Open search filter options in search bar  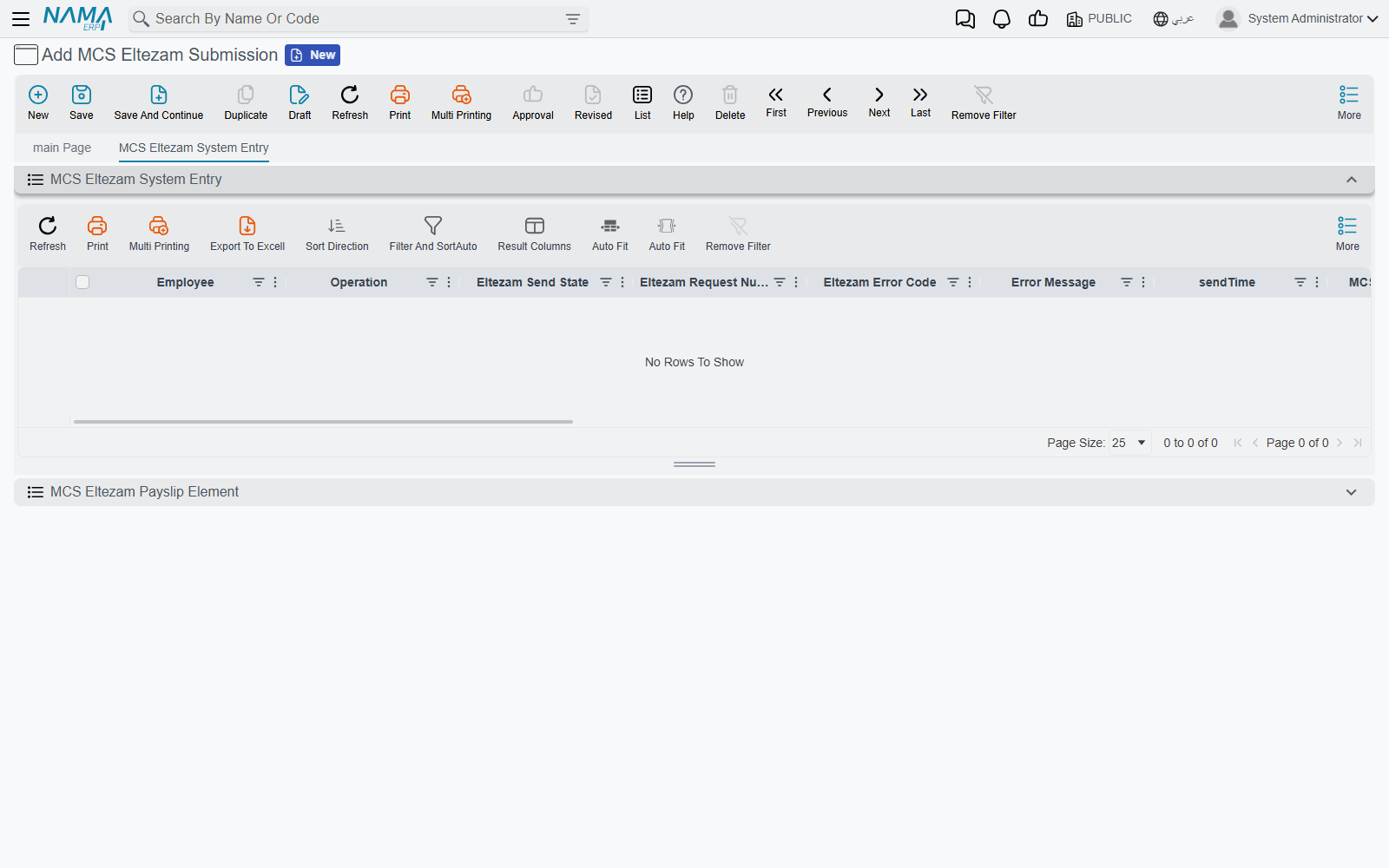[573, 19]
